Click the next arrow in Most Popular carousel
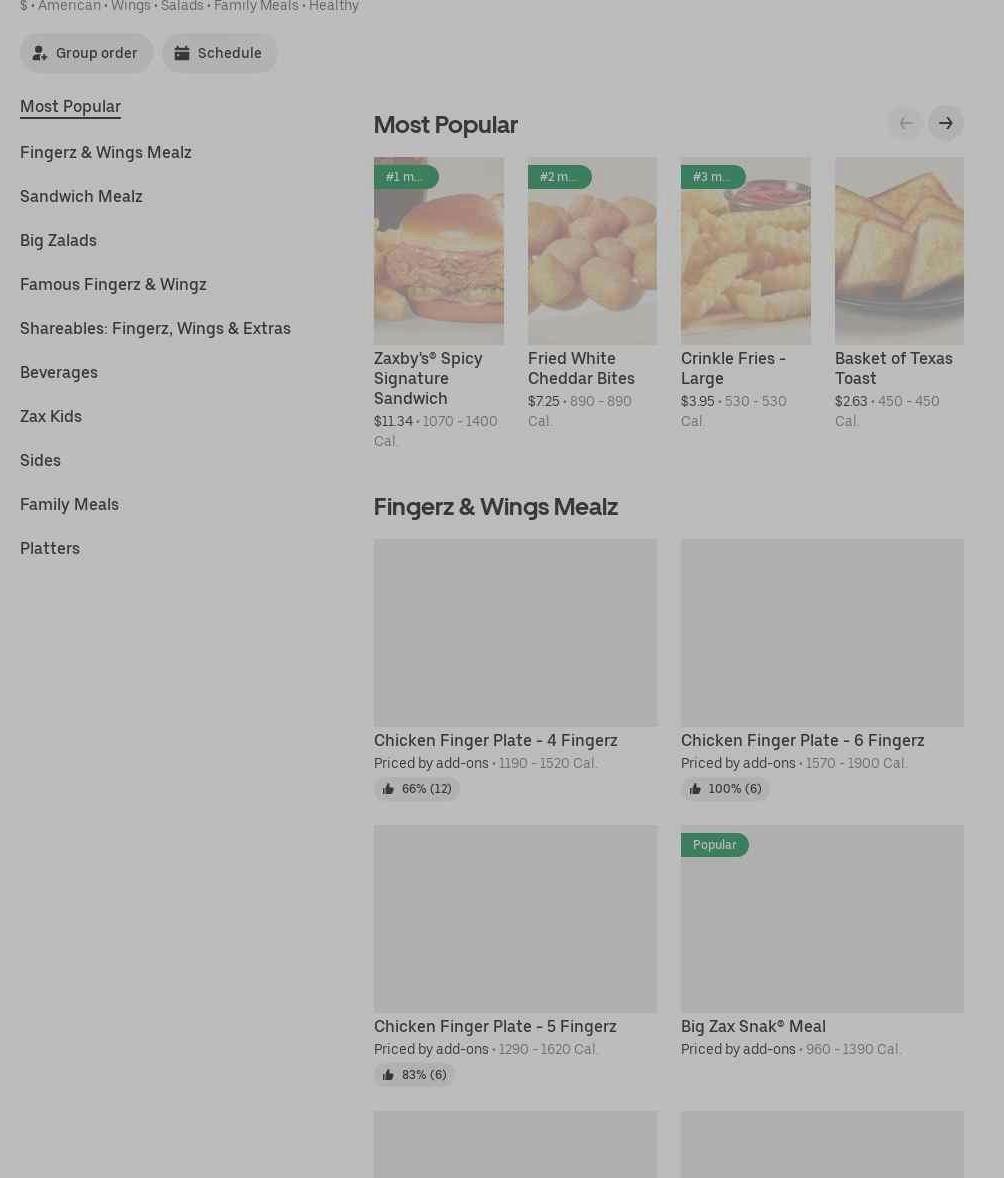Screen dimensions: 1004x1178 (945, 123)
